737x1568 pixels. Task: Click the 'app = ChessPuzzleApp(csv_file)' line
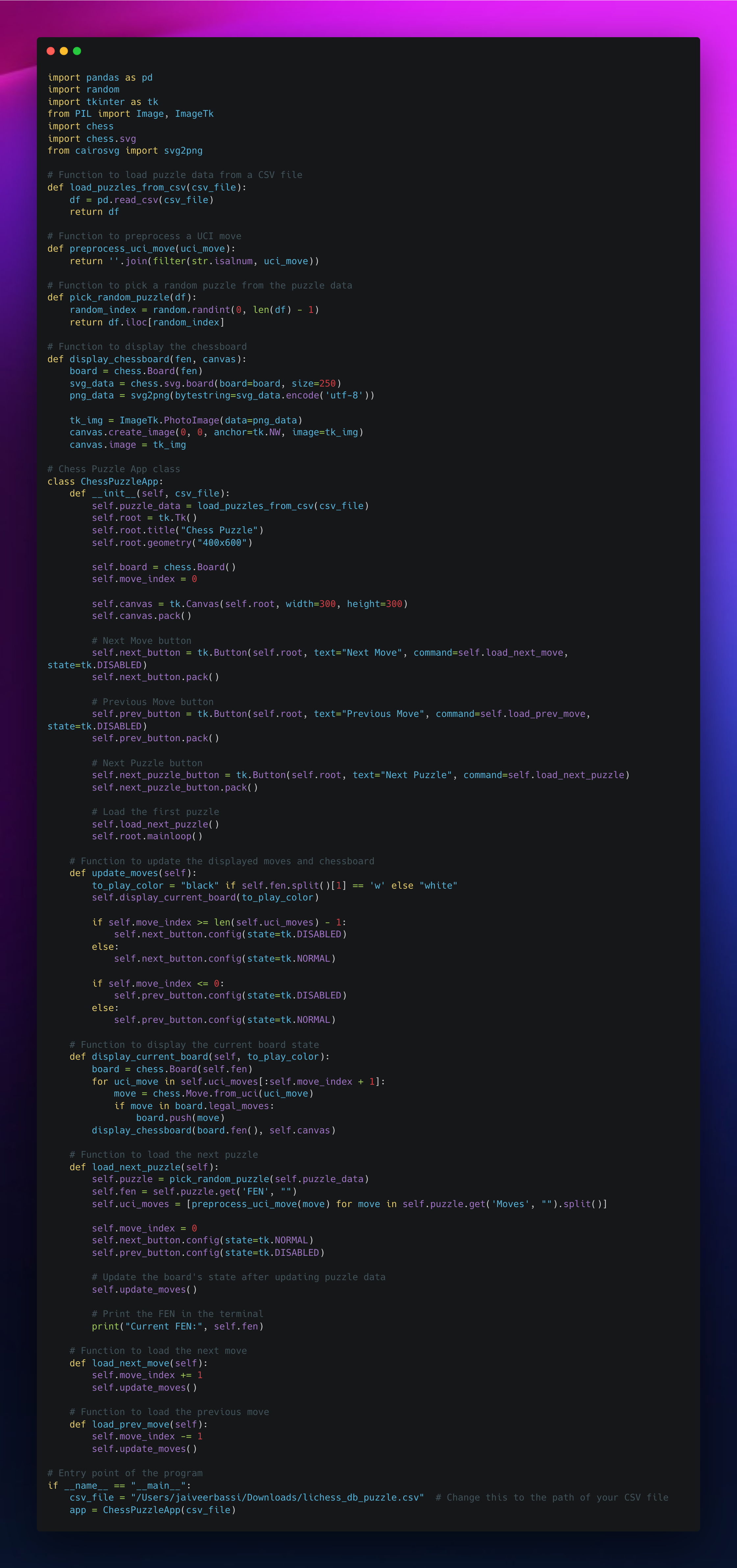[x=152, y=1509]
